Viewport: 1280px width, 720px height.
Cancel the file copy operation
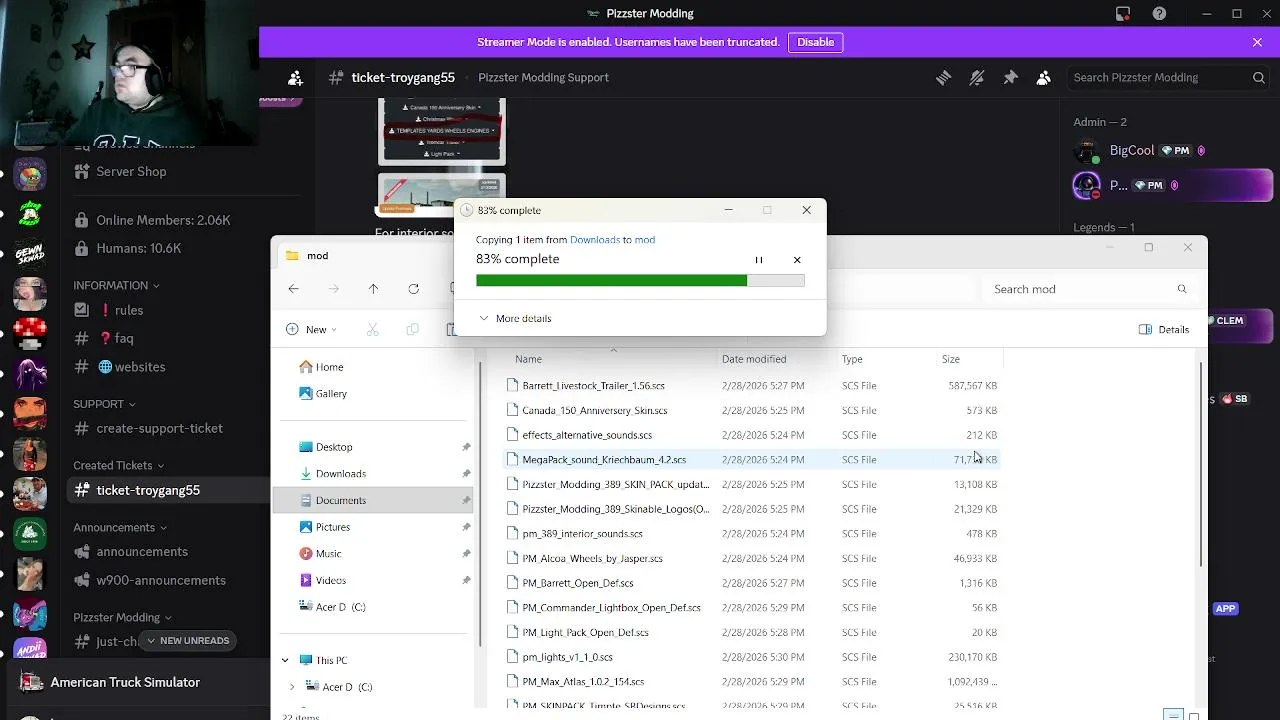(x=797, y=260)
